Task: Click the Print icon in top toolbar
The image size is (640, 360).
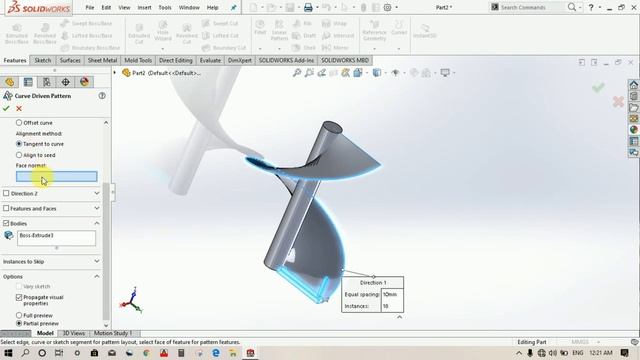Action: 308,7
